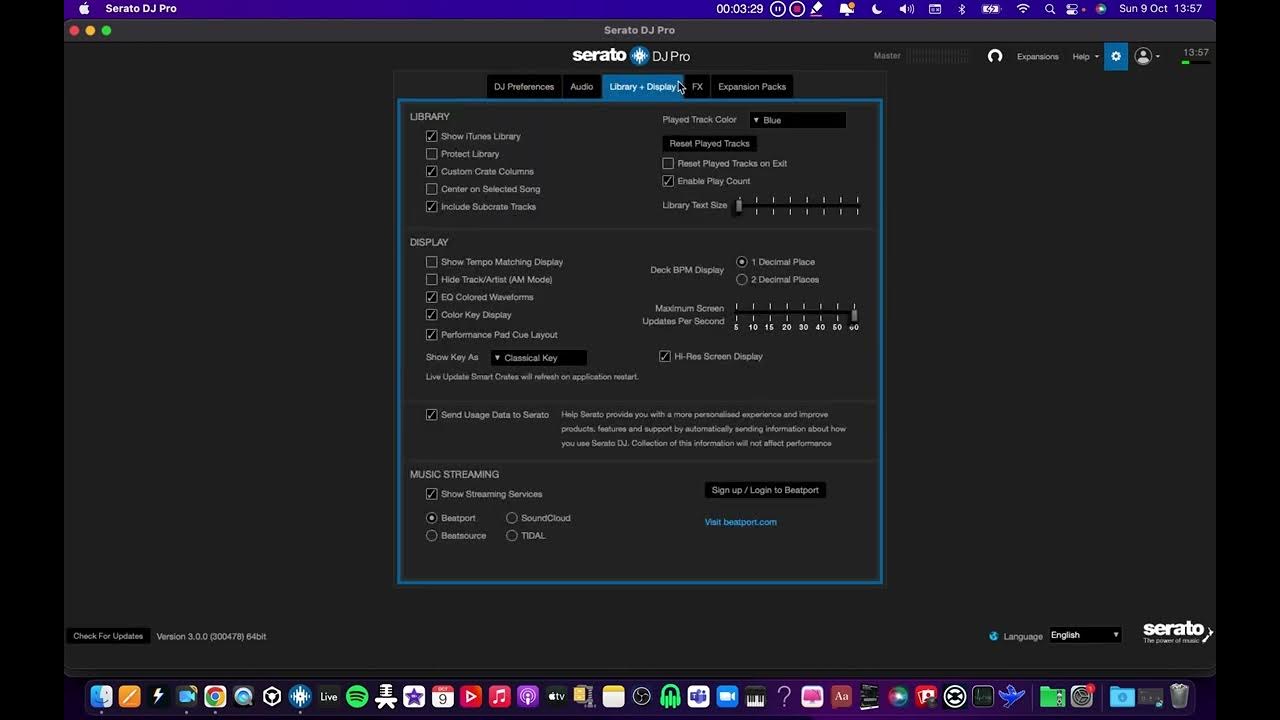The width and height of the screenshot is (1280, 720).
Task: Expand the Help menu dropdown
Action: click(x=1086, y=56)
